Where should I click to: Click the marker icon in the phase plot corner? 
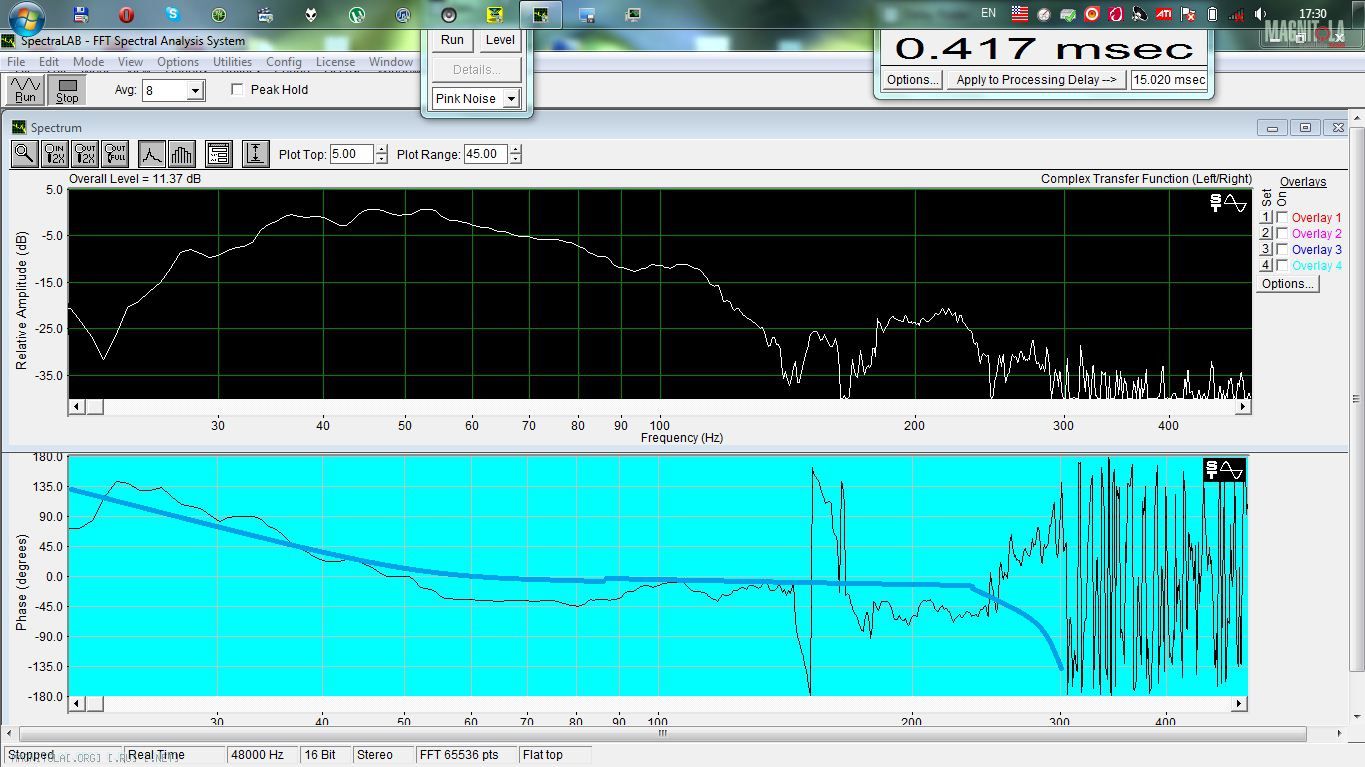(x=1226, y=469)
